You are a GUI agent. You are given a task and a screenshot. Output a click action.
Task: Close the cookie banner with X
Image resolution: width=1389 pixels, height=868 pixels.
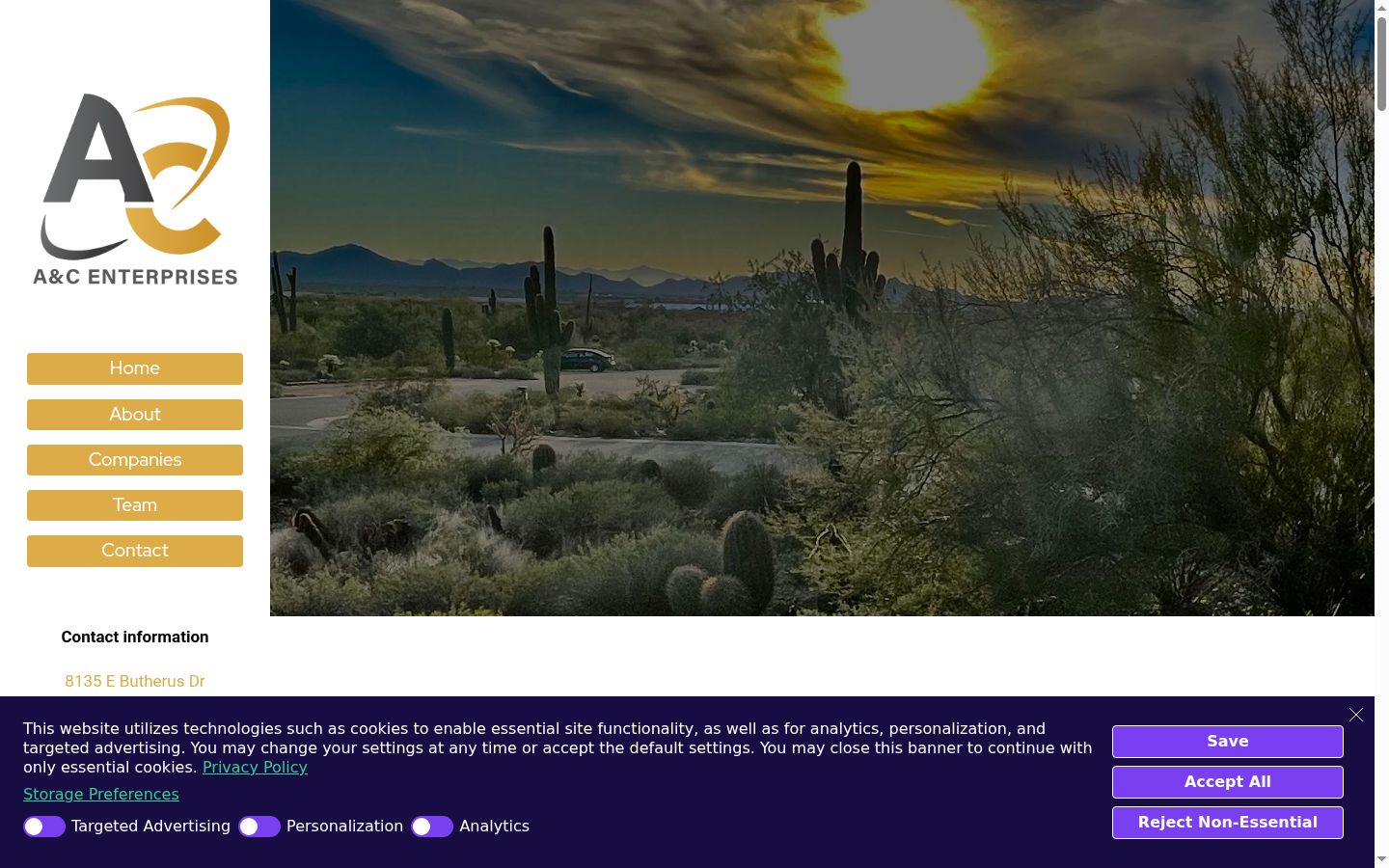pos(1356,715)
